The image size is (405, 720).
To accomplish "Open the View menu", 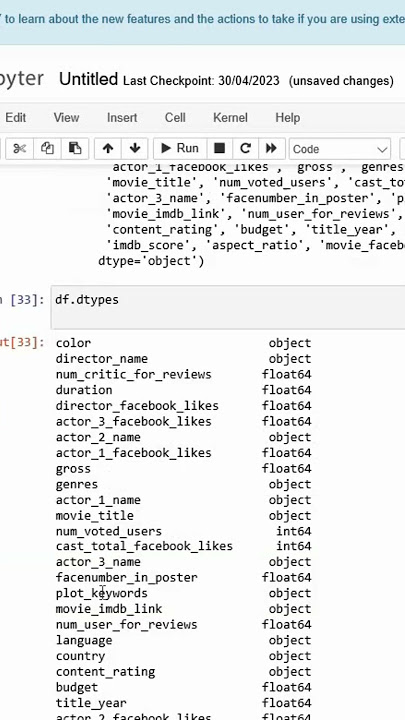I will [x=66, y=118].
